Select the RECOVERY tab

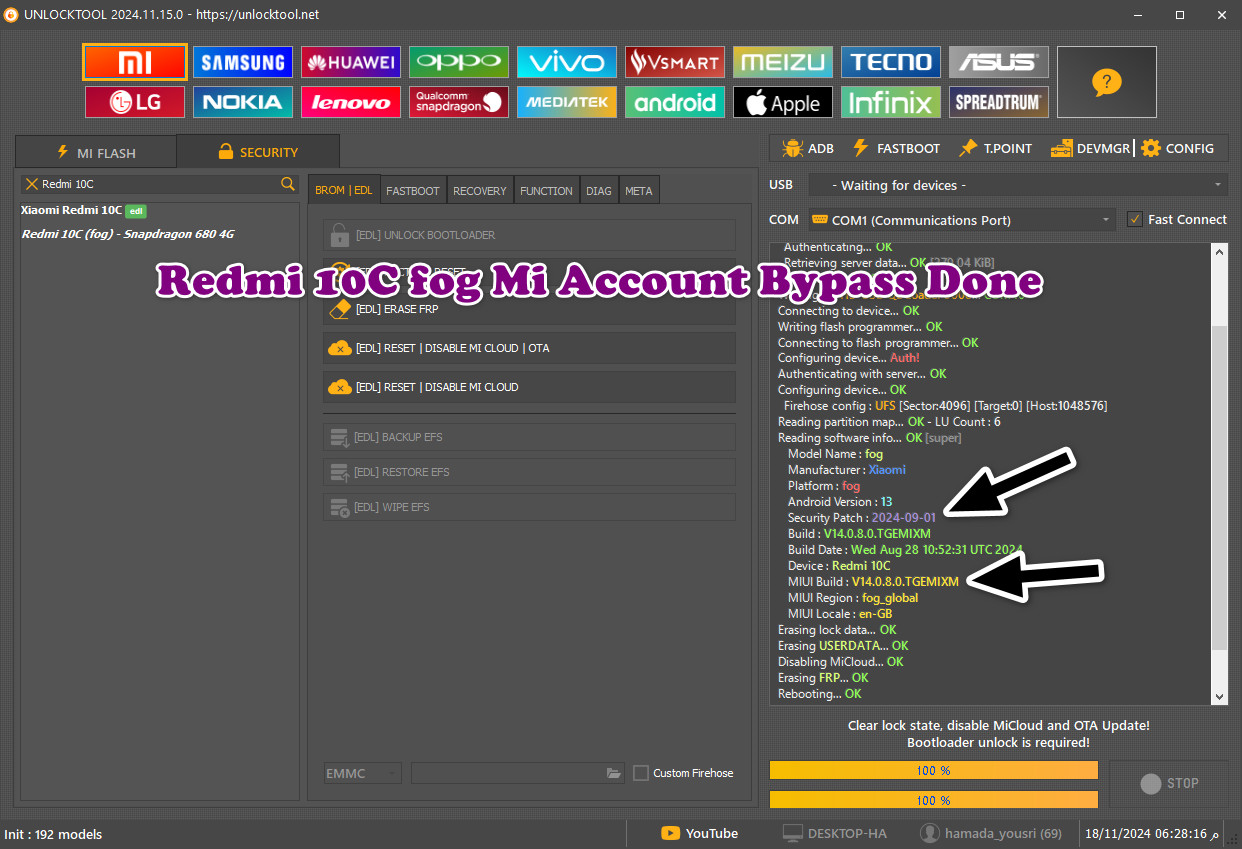pos(480,190)
